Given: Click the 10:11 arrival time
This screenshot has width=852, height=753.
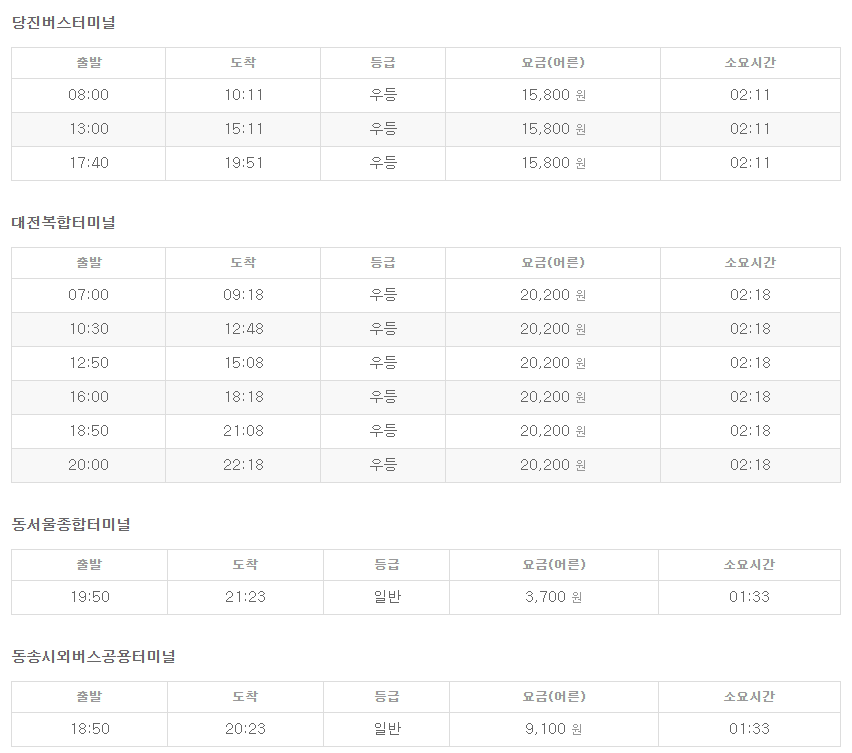Looking at the screenshot, I should click(243, 95).
